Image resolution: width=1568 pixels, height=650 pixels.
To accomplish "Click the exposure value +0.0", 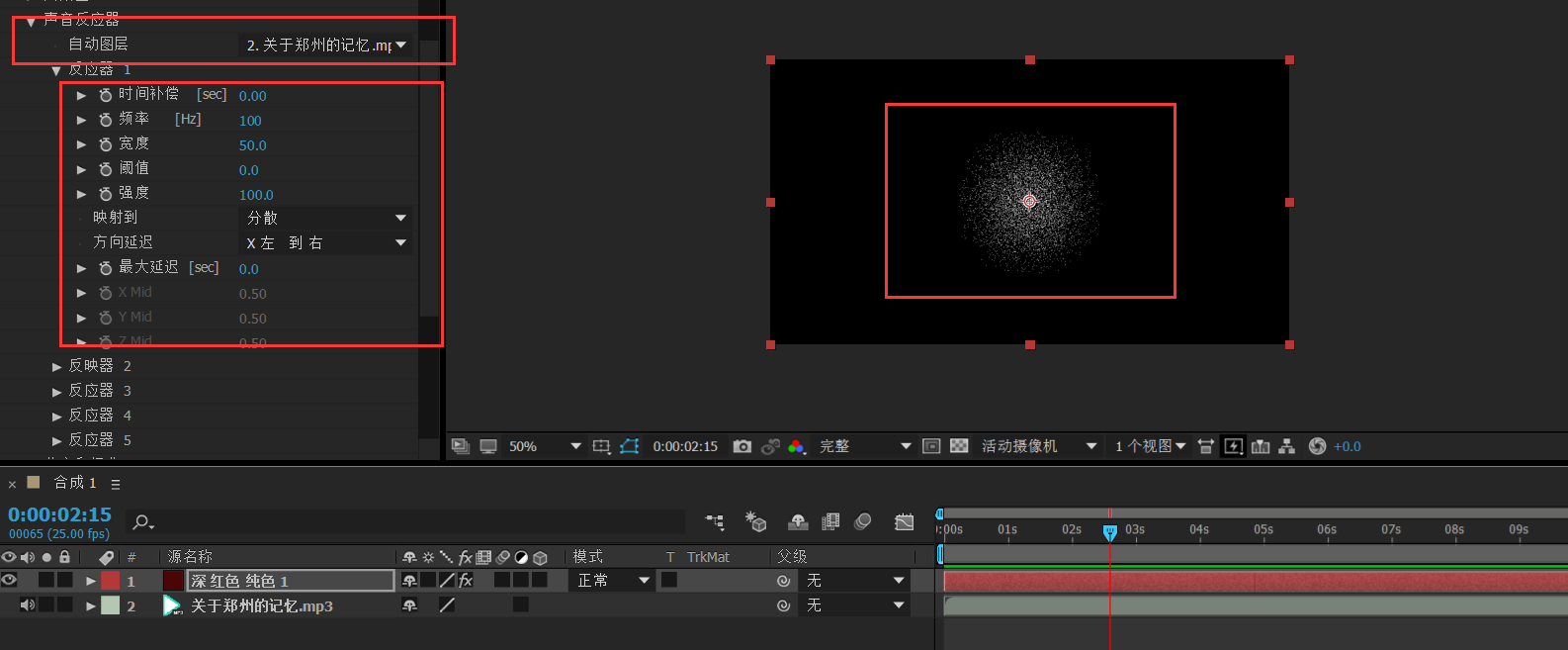I will tap(1348, 446).
